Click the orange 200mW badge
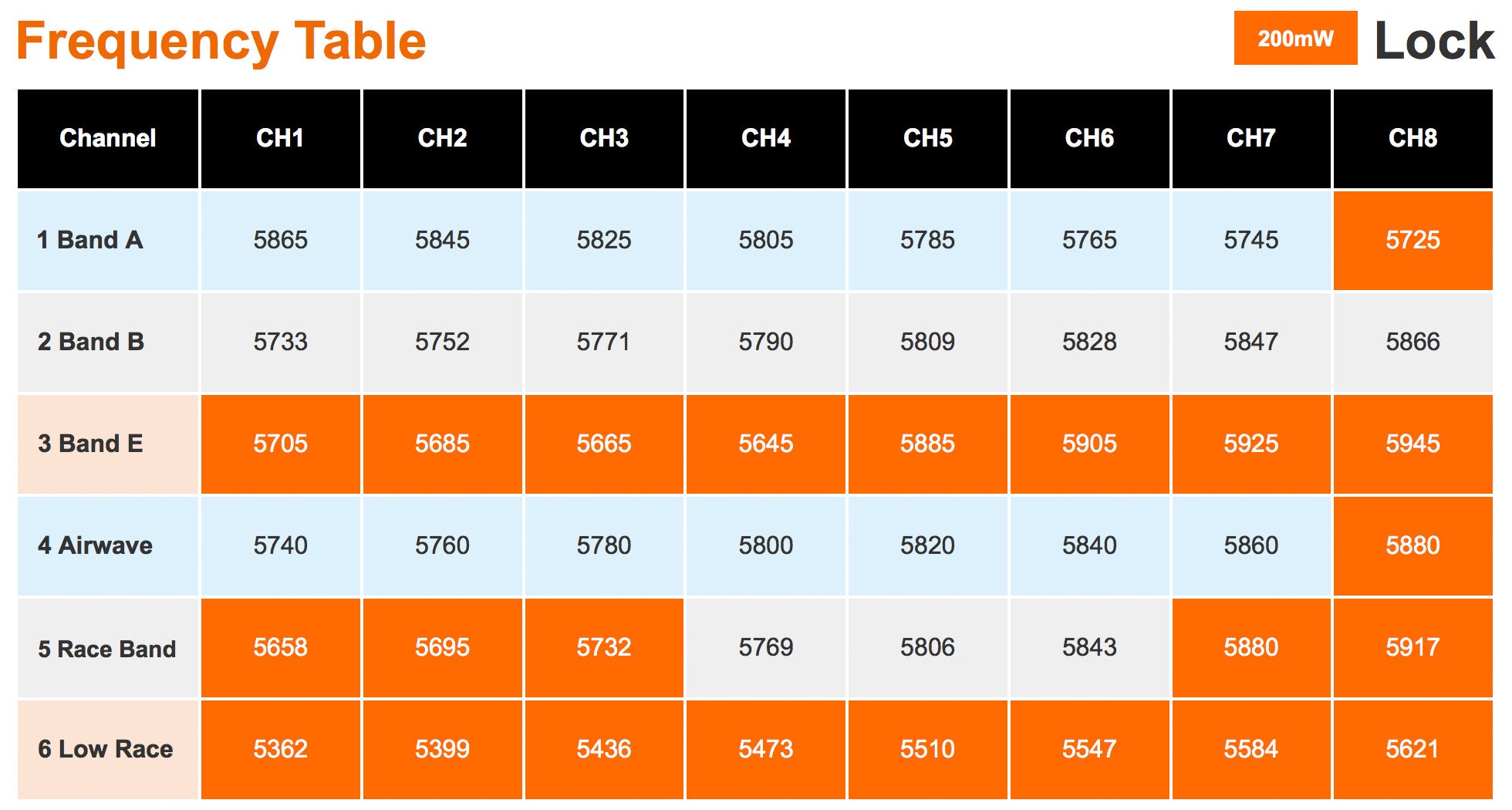Screen dimensions: 1512x810 point(1295,38)
